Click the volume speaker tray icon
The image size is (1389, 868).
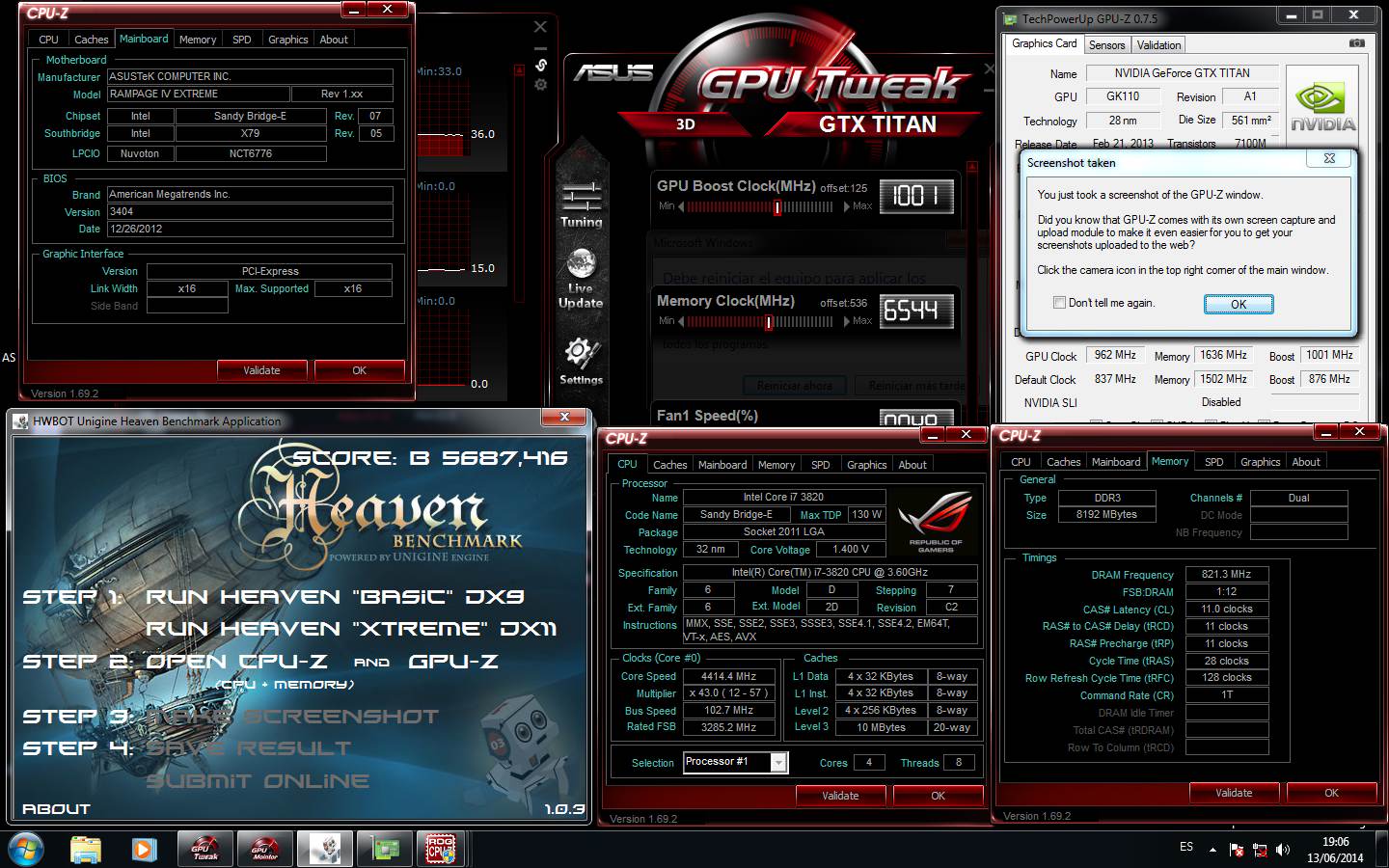pos(1283,850)
